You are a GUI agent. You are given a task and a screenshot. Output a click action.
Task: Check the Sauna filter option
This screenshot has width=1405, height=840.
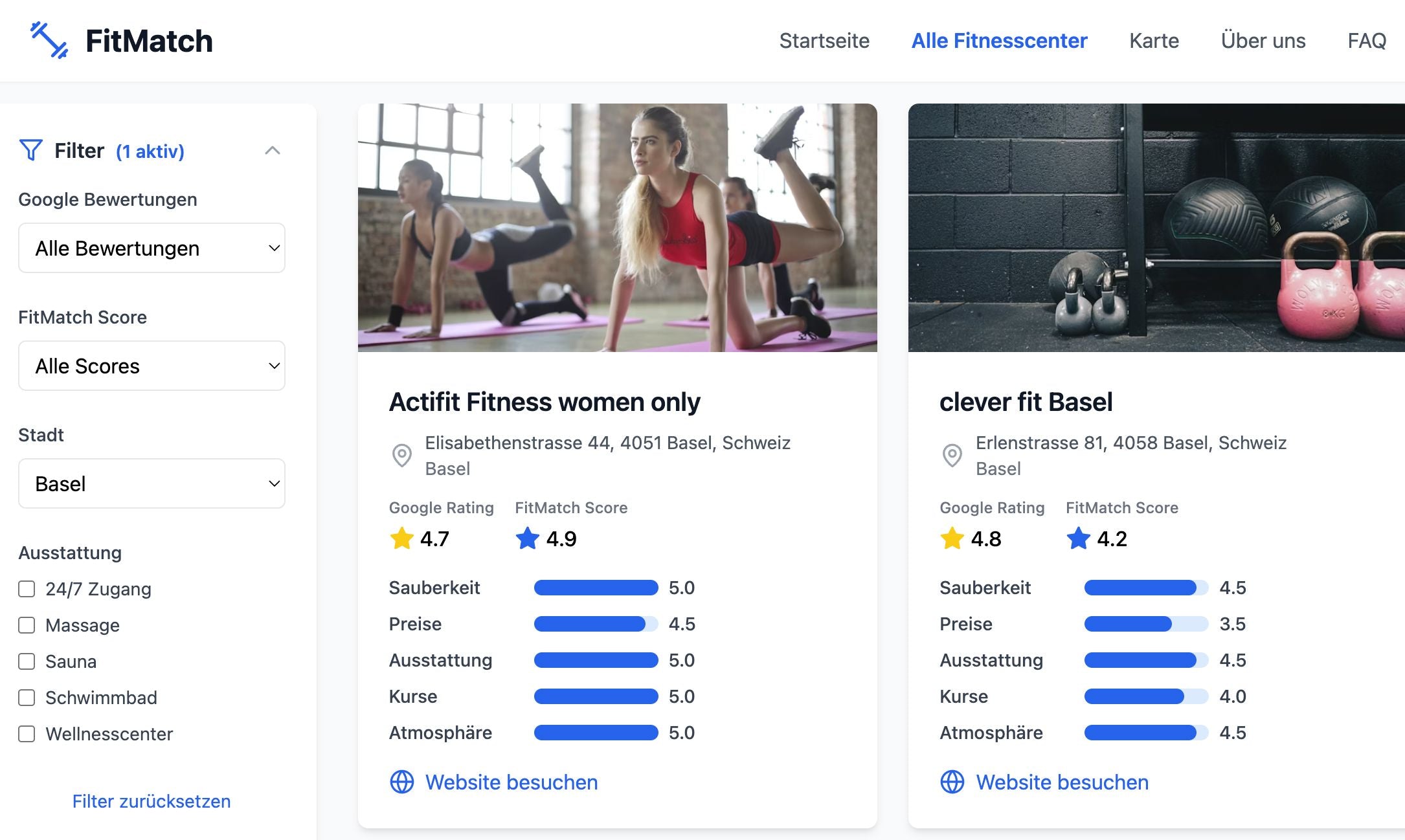click(27, 661)
